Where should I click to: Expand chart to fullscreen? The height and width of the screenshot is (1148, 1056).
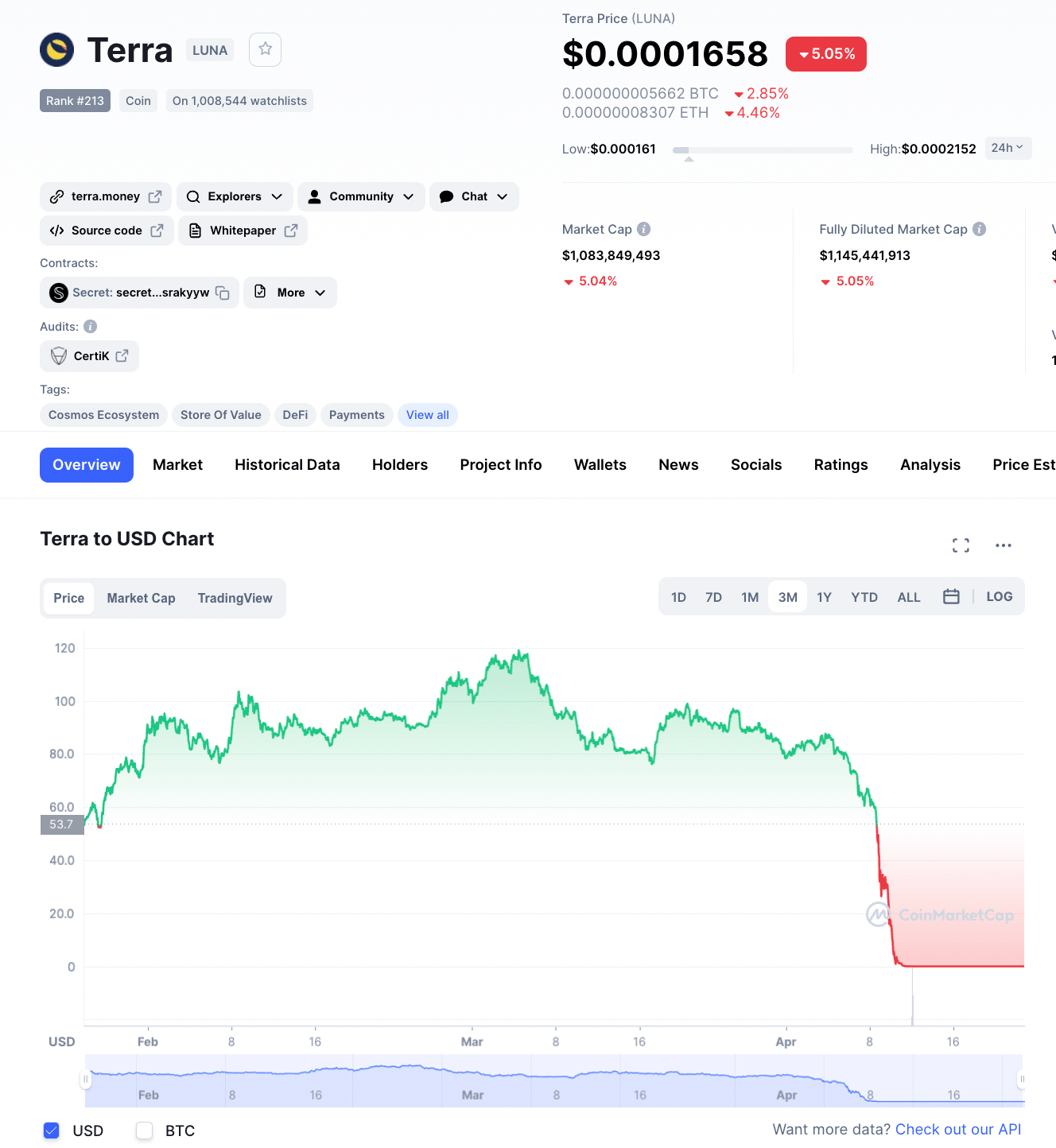click(961, 545)
